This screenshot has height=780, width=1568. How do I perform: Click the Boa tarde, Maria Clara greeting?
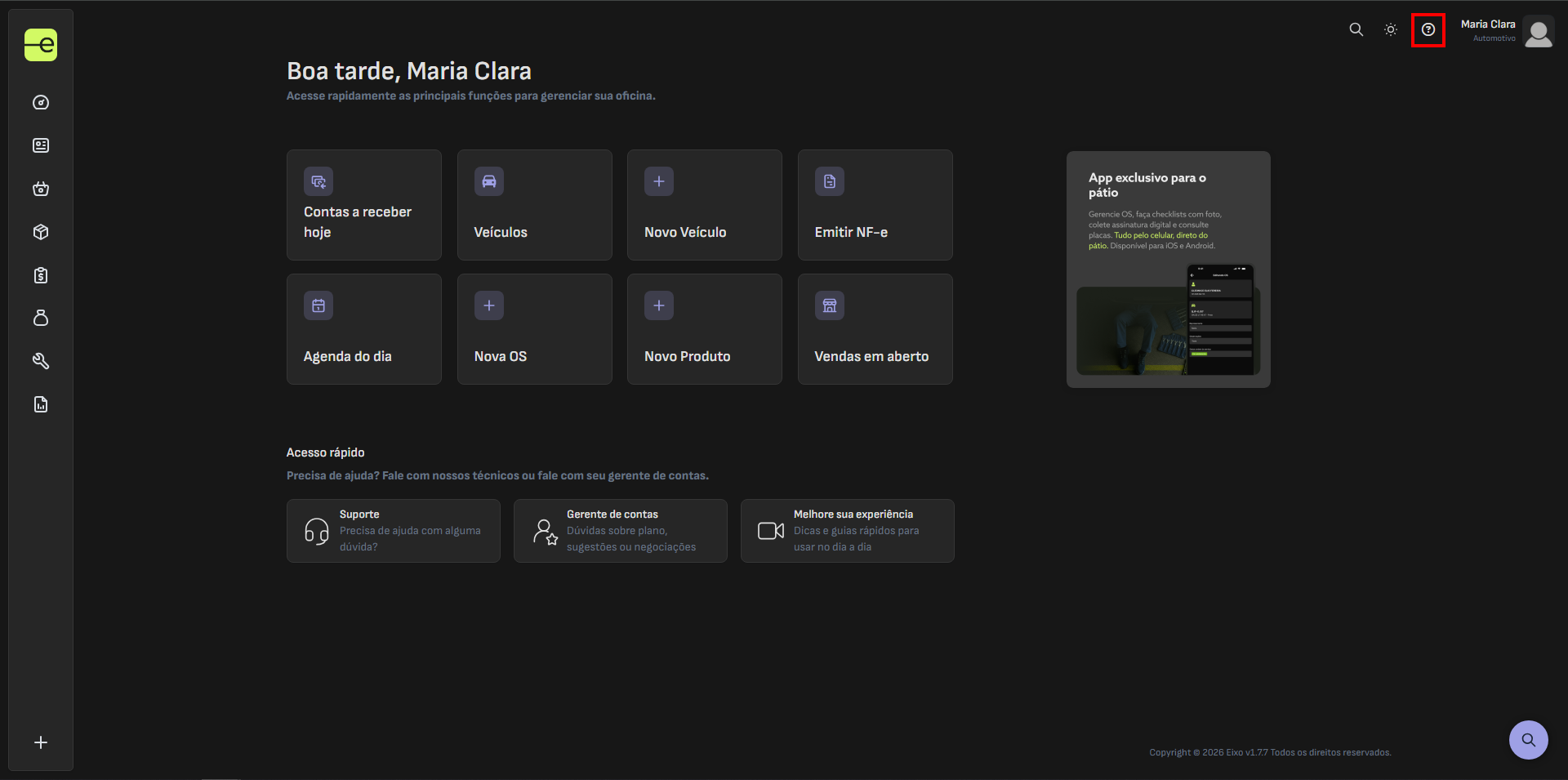(x=409, y=71)
